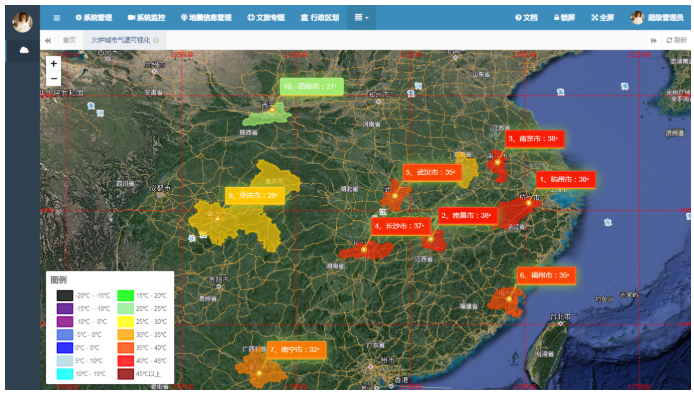
Task: Click the 贵阳市 city label on map
Action: coord(219,280)
